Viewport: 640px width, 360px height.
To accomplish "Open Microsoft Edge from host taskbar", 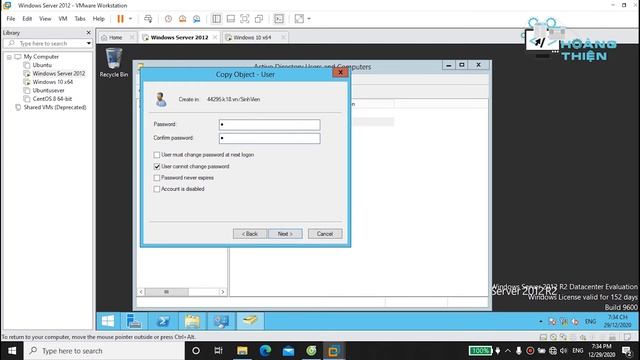I will click(x=265, y=351).
